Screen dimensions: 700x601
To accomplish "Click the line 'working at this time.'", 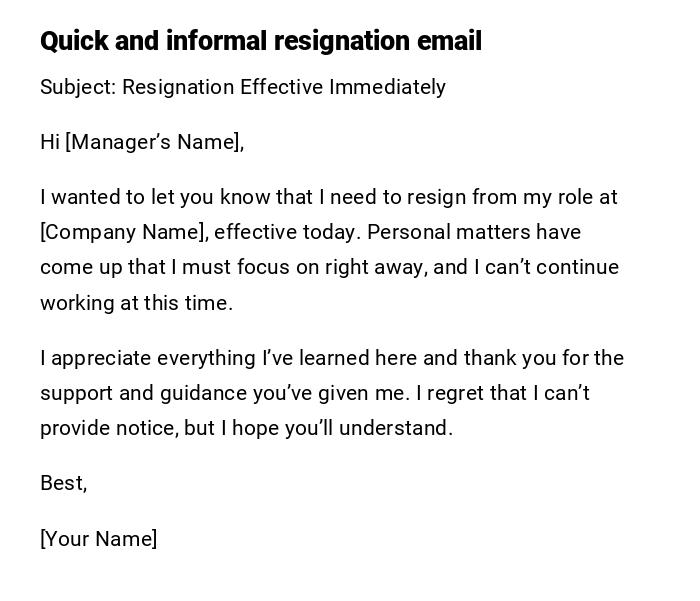I will [x=136, y=303].
